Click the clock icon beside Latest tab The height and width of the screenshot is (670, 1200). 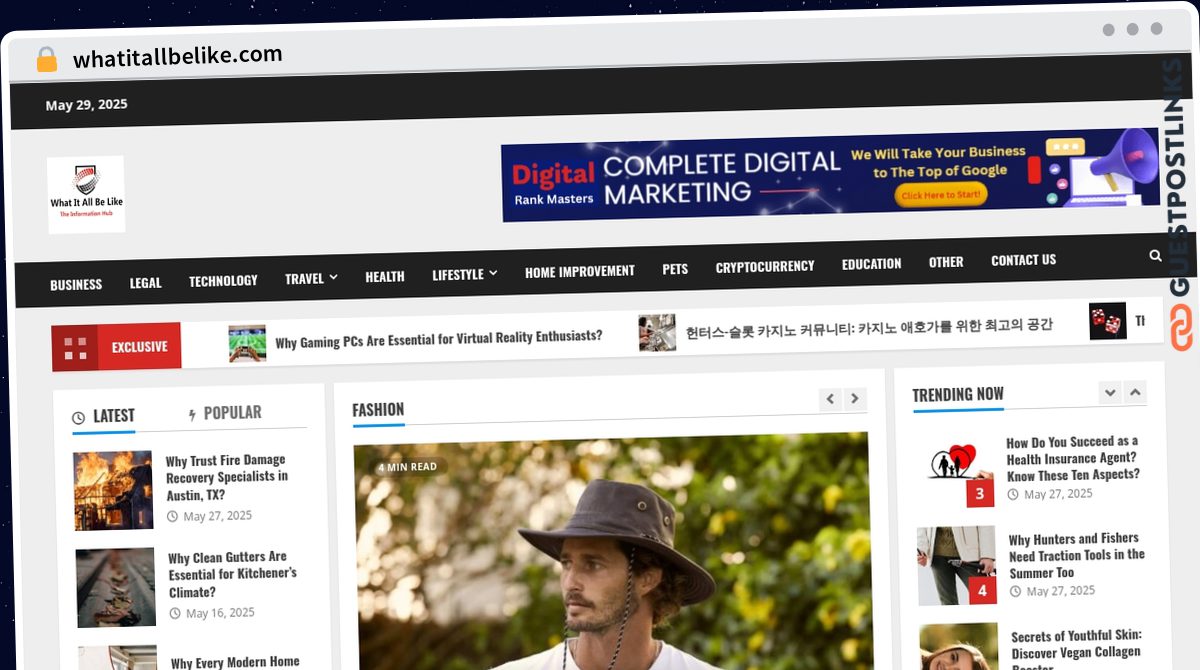point(79,418)
